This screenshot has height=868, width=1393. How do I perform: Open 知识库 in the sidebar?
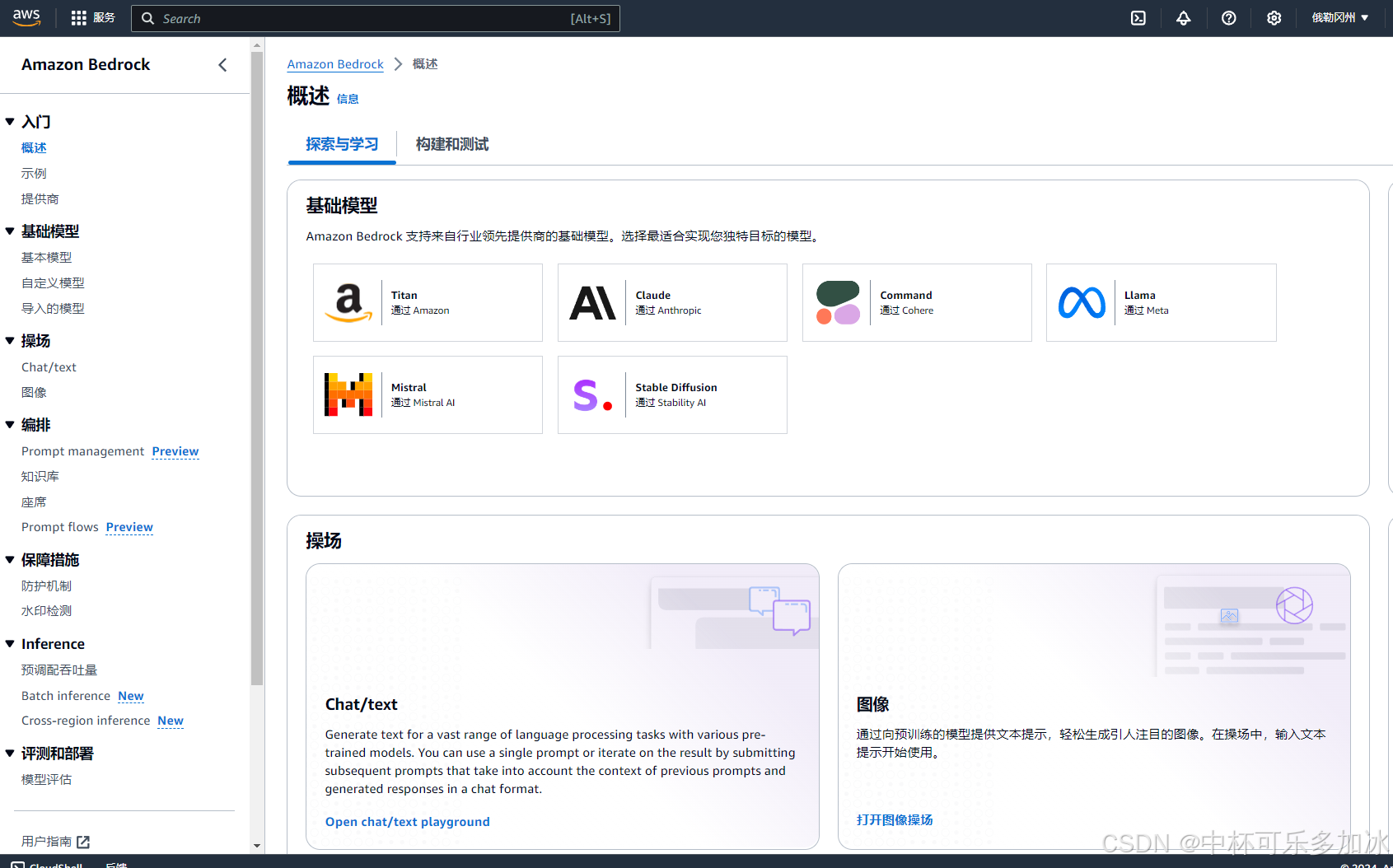(40, 477)
